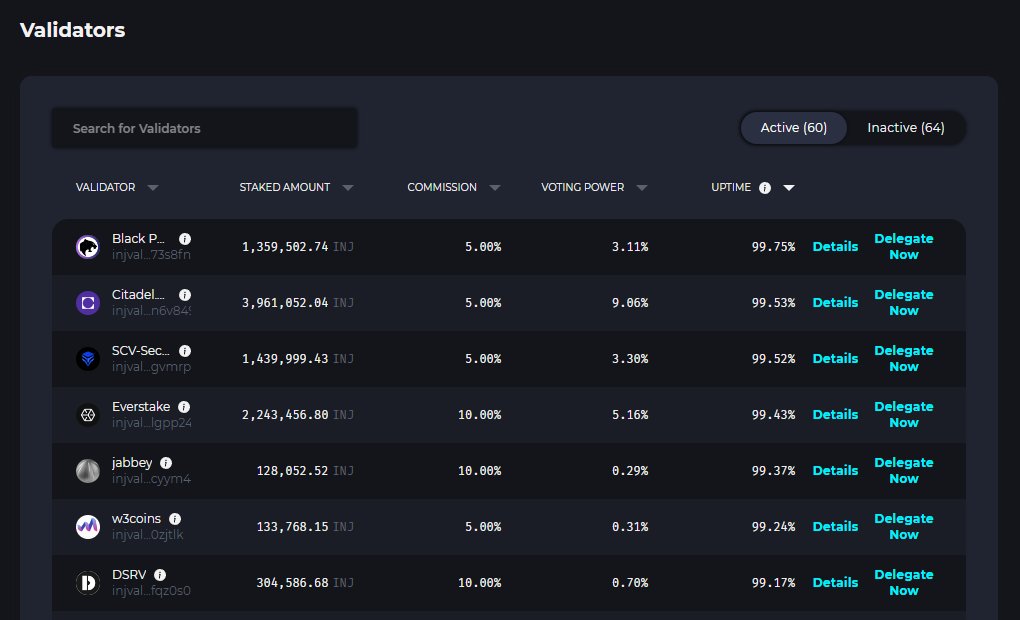Select staked amount 2,243,456.80 INJ

(x=298, y=414)
